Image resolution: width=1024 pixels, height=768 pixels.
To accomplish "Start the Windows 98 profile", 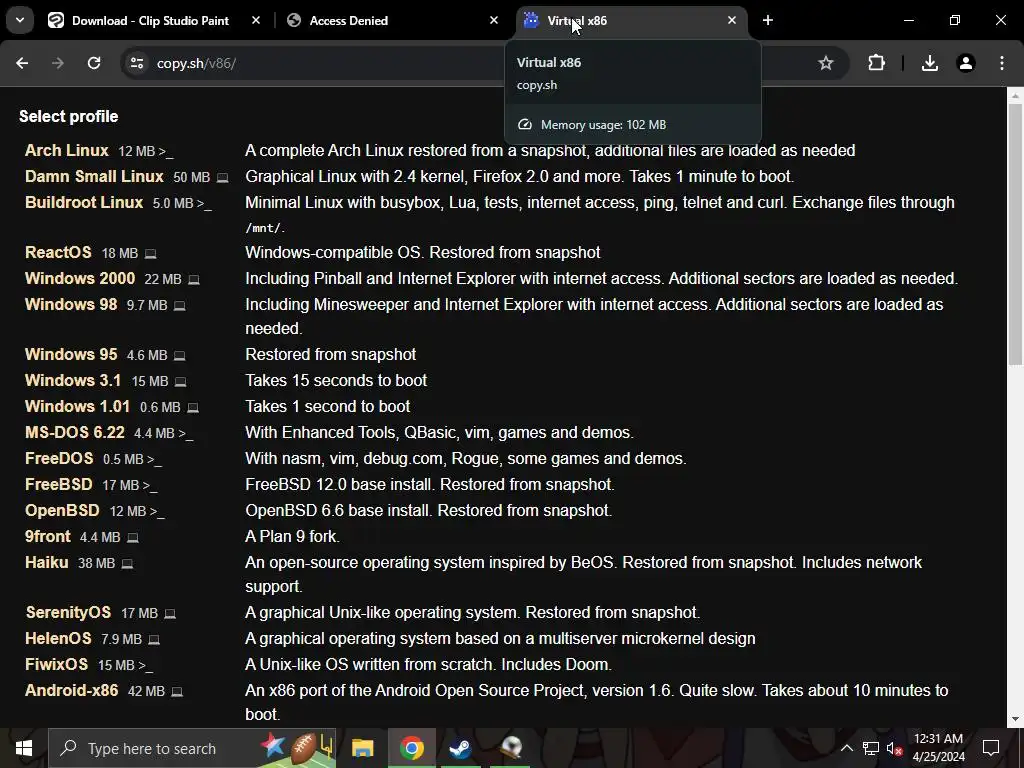I will pyautogui.click(x=71, y=304).
